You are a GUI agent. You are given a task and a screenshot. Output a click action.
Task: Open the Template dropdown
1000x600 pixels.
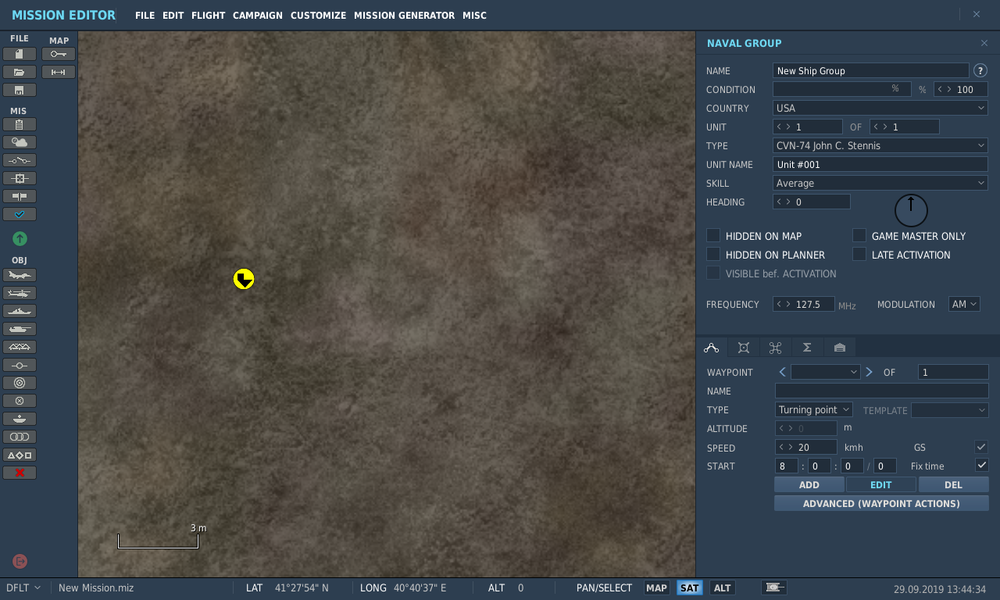950,410
